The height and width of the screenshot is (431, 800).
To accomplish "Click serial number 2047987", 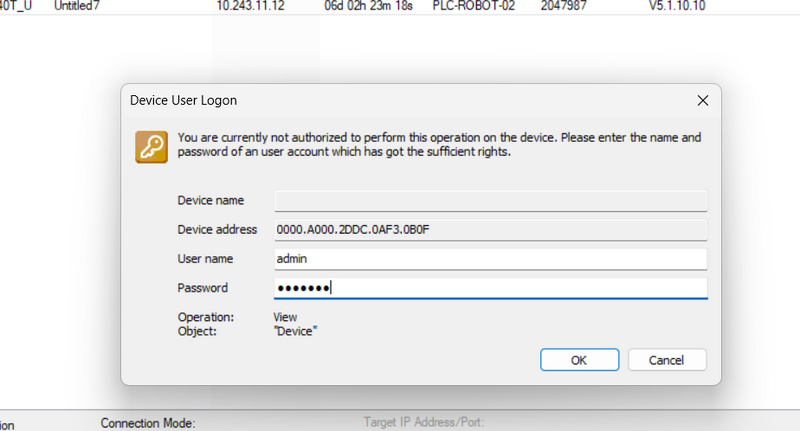I will point(564,5).
